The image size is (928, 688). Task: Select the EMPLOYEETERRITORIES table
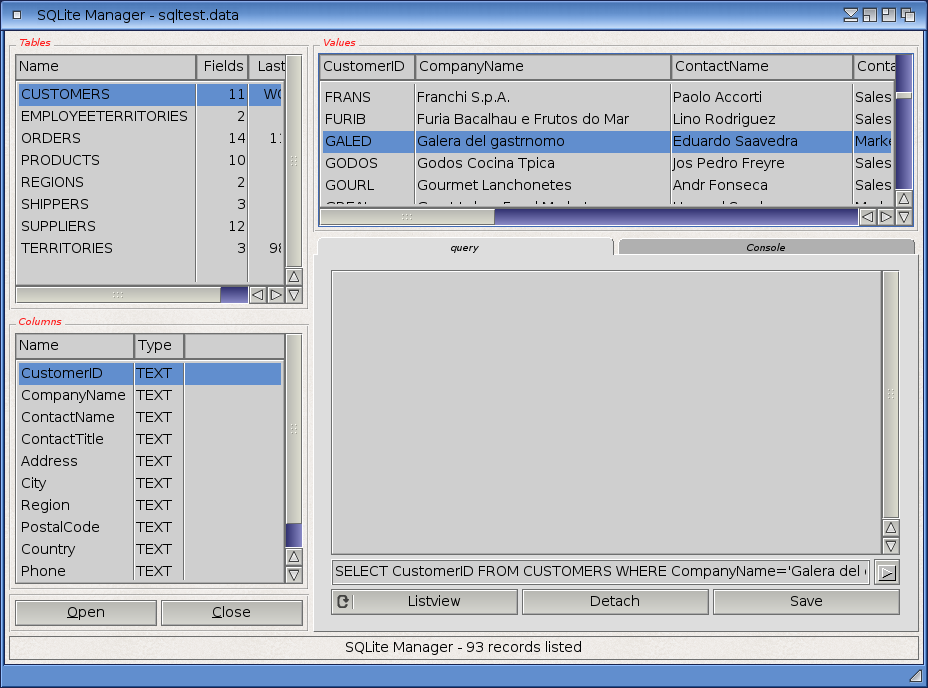[149, 117]
